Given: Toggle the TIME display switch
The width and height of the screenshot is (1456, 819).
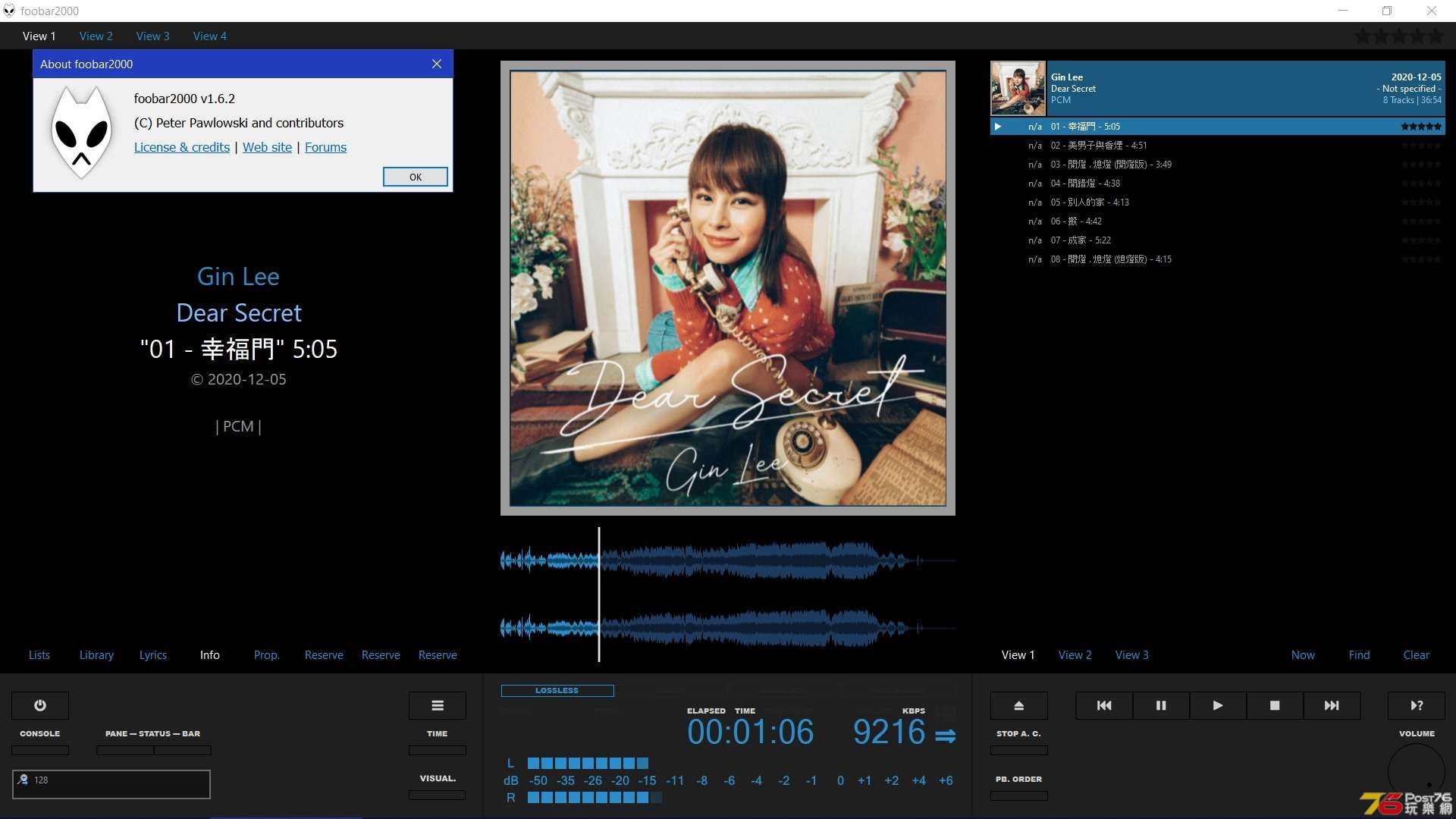Looking at the screenshot, I should click(x=438, y=750).
